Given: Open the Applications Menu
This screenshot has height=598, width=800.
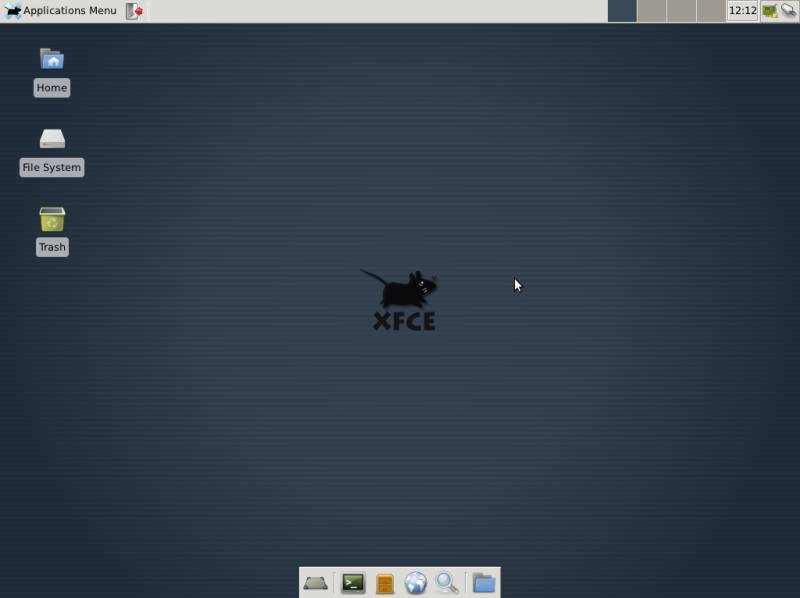Looking at the screenshot, I should pyautogui.click(x=61, y=11).
